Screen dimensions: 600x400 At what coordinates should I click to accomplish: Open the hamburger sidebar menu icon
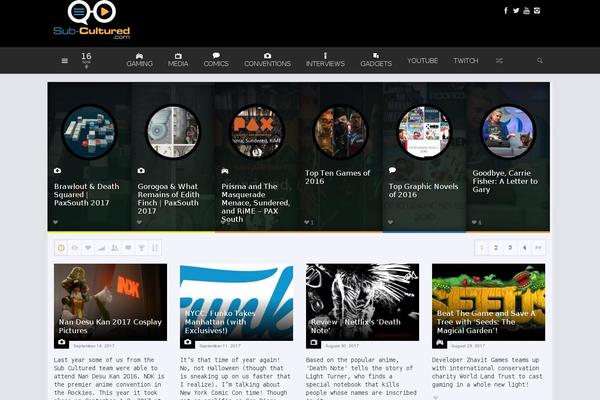65,60
